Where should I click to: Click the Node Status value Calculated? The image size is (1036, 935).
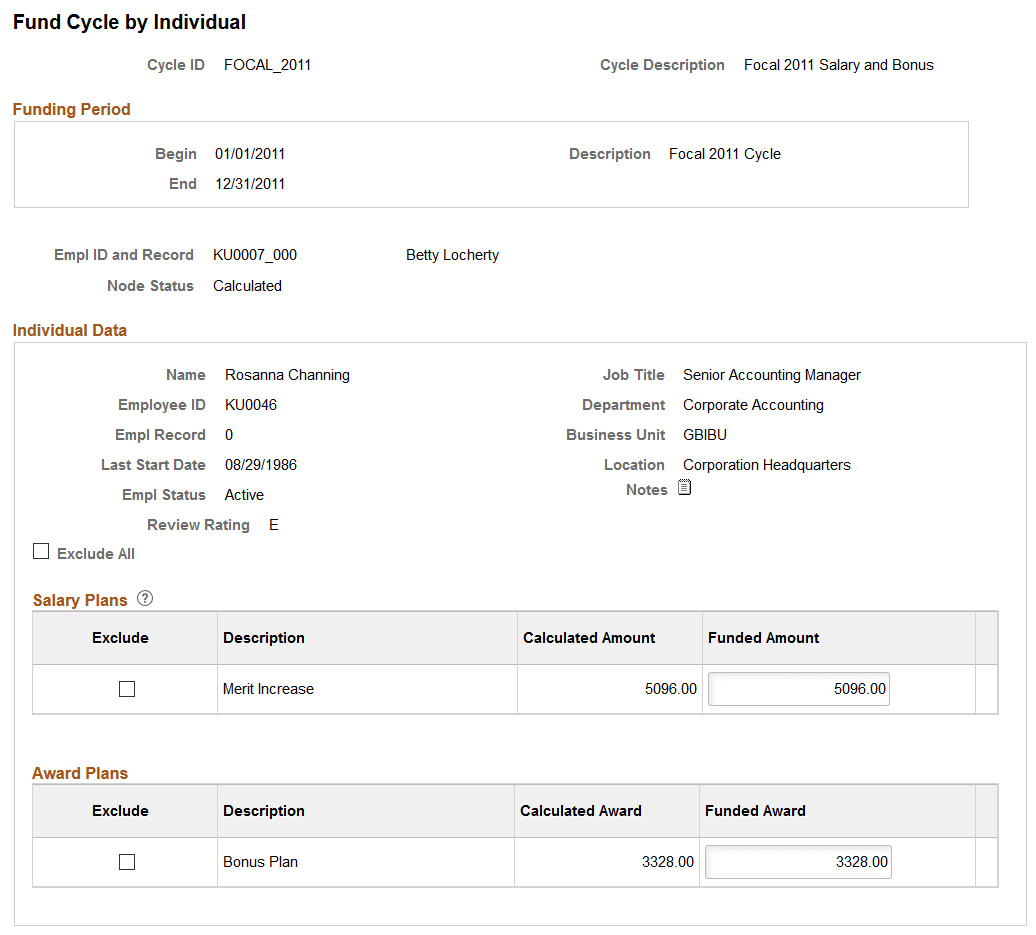point(246,285)
